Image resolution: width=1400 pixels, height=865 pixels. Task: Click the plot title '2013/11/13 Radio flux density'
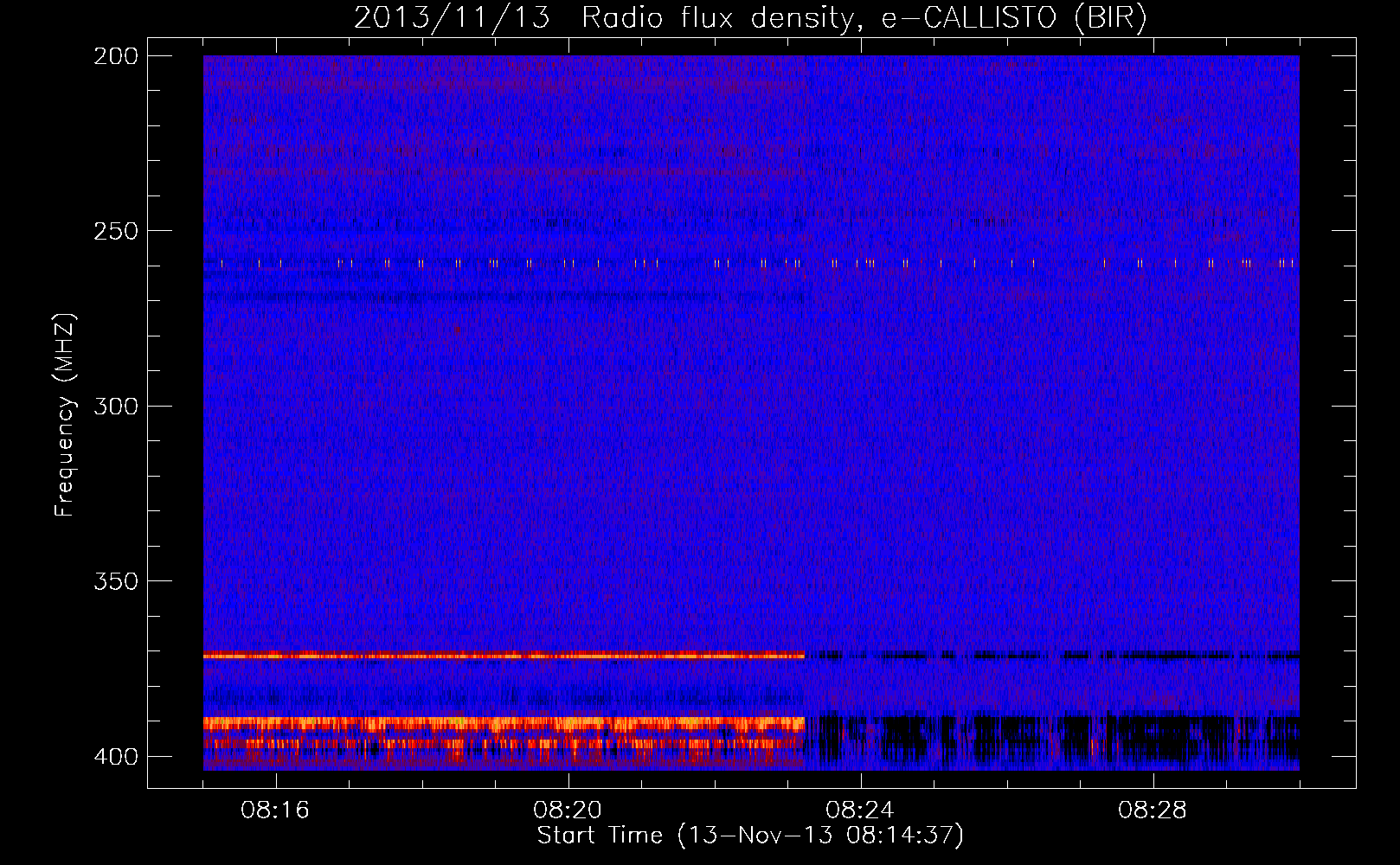coord(750,18)
